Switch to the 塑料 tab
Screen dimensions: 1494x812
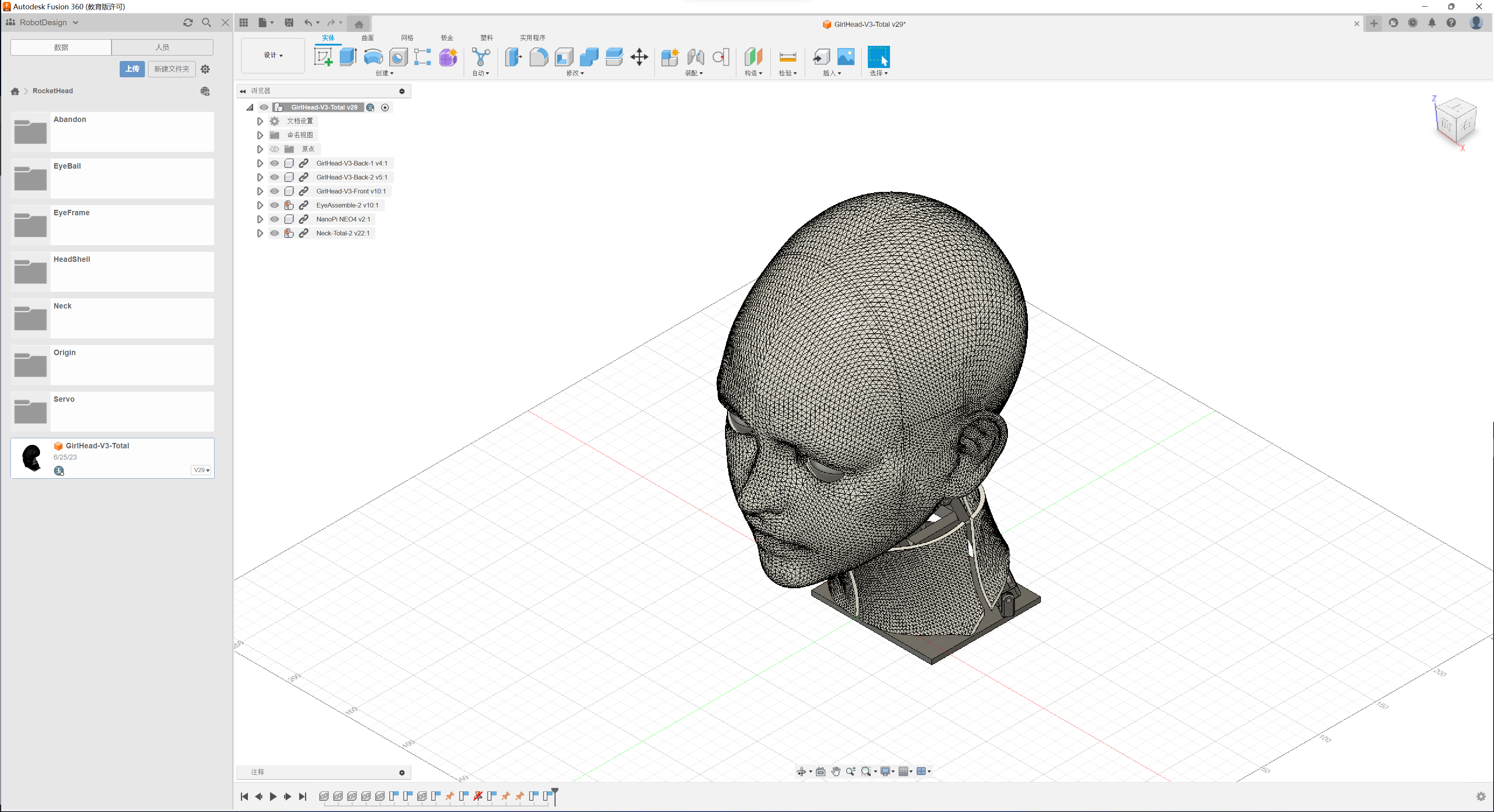tap(486, 38)
